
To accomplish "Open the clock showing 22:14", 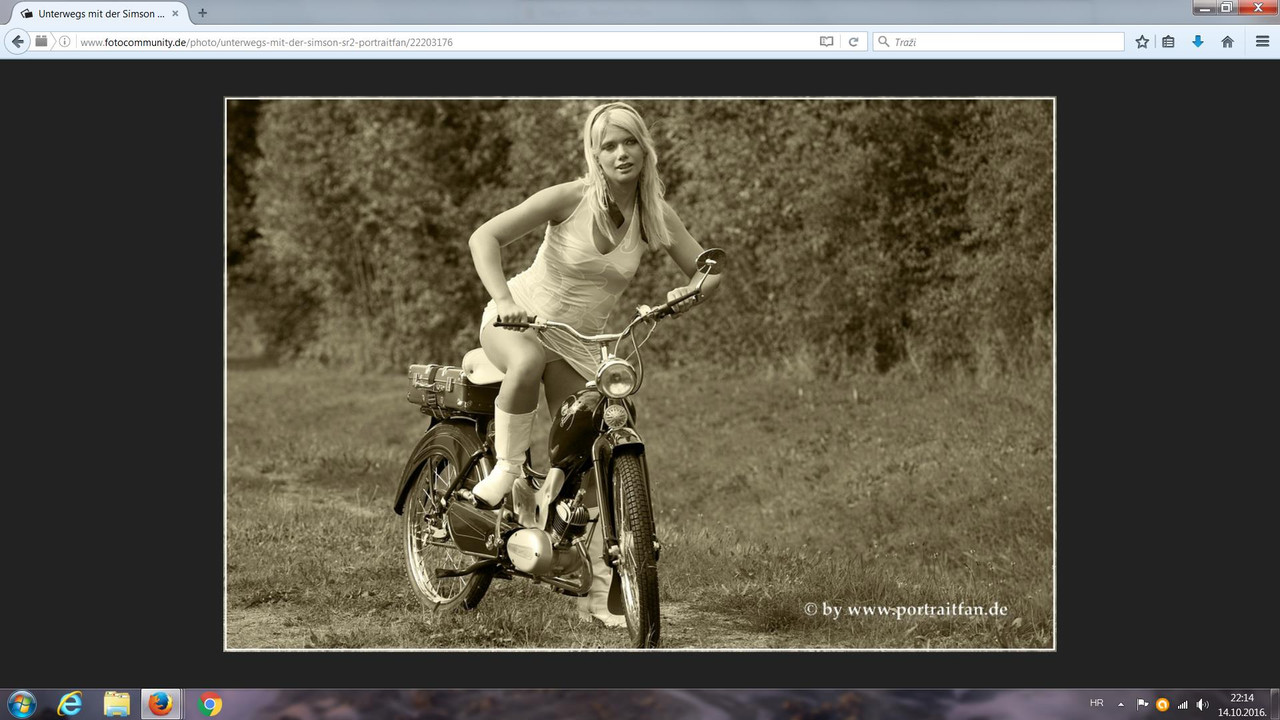I will (1242, 704).
